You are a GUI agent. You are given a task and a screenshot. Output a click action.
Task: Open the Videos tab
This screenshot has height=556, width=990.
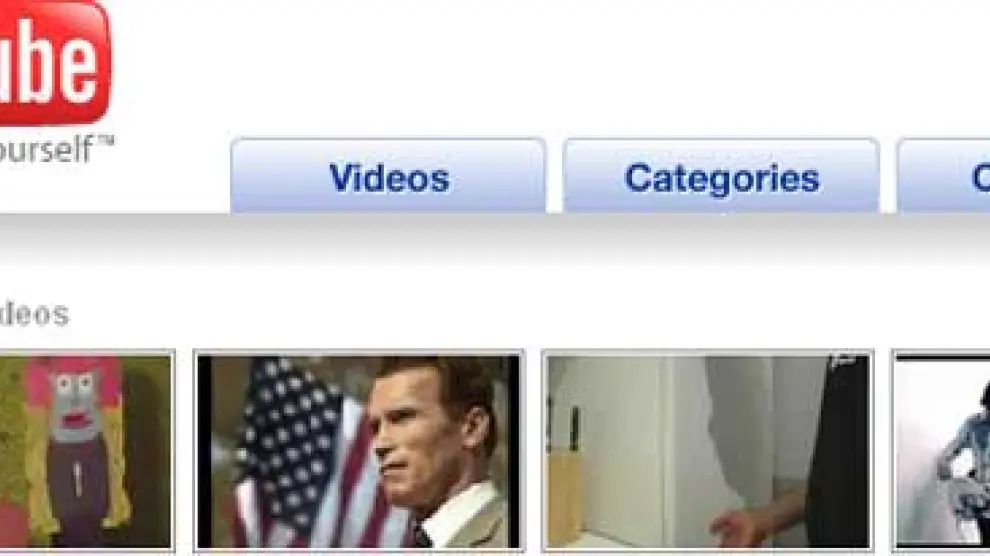(388, 176)
